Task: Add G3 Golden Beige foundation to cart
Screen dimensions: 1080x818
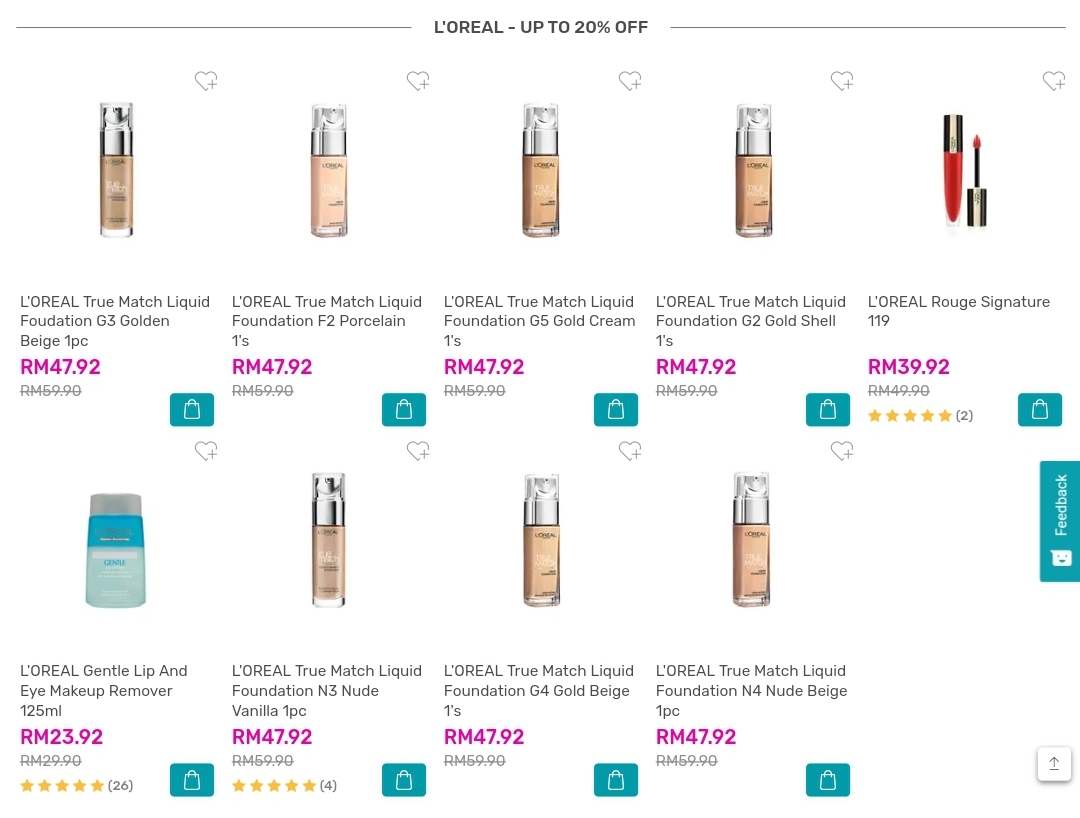Action: (x=192, y=410)
